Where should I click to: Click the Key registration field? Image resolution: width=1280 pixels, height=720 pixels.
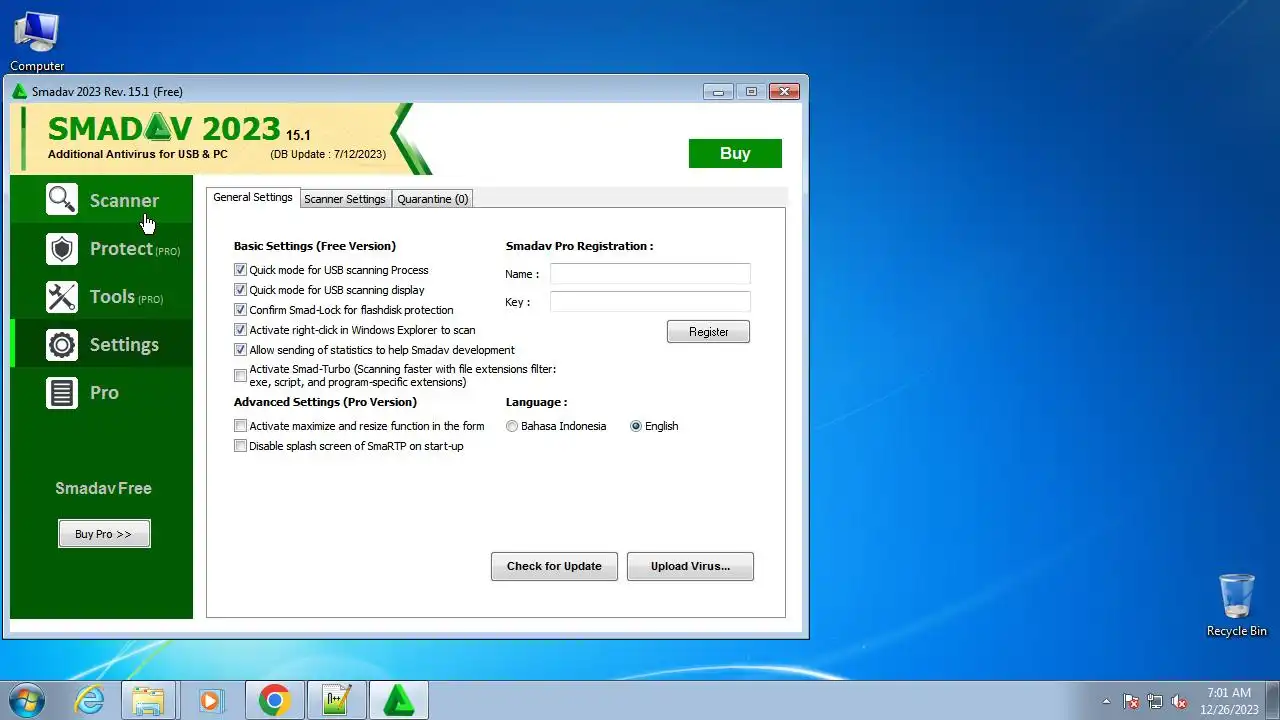(x=650, y=302)
